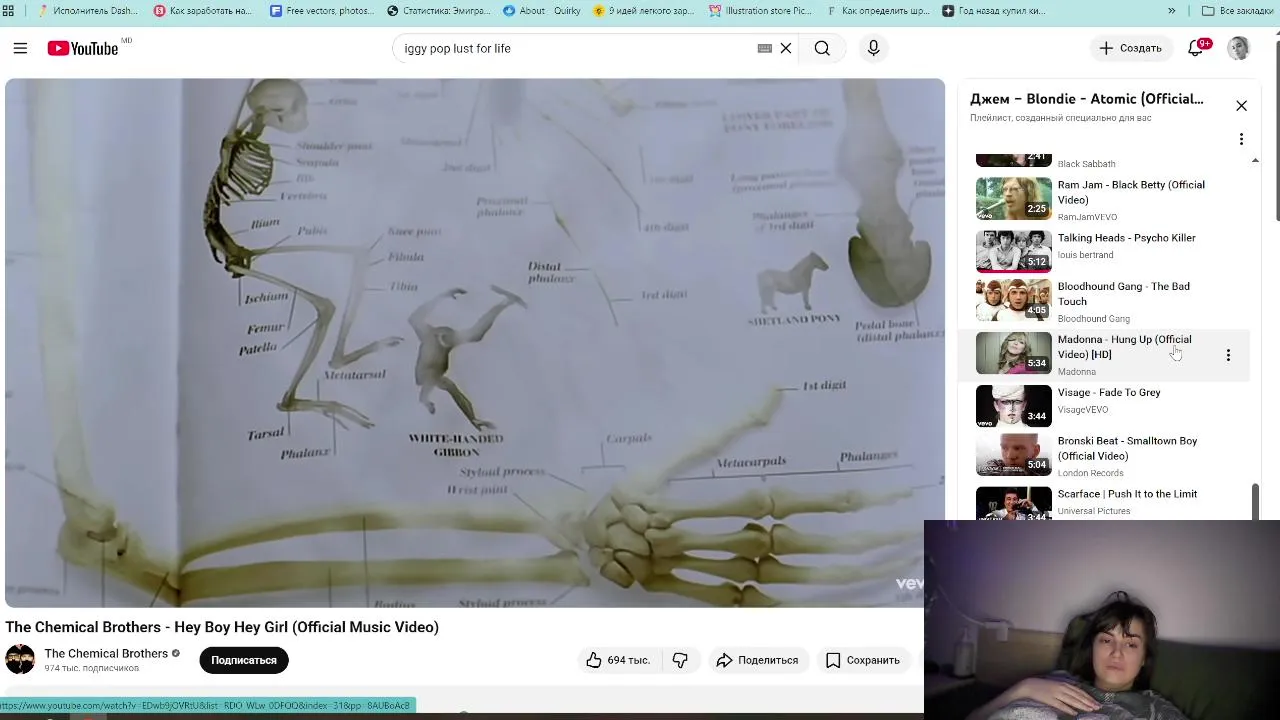This screenshot has height=720, width=1280.
Task: Clear the search query with the X icon
Action: tap(786, 48)
